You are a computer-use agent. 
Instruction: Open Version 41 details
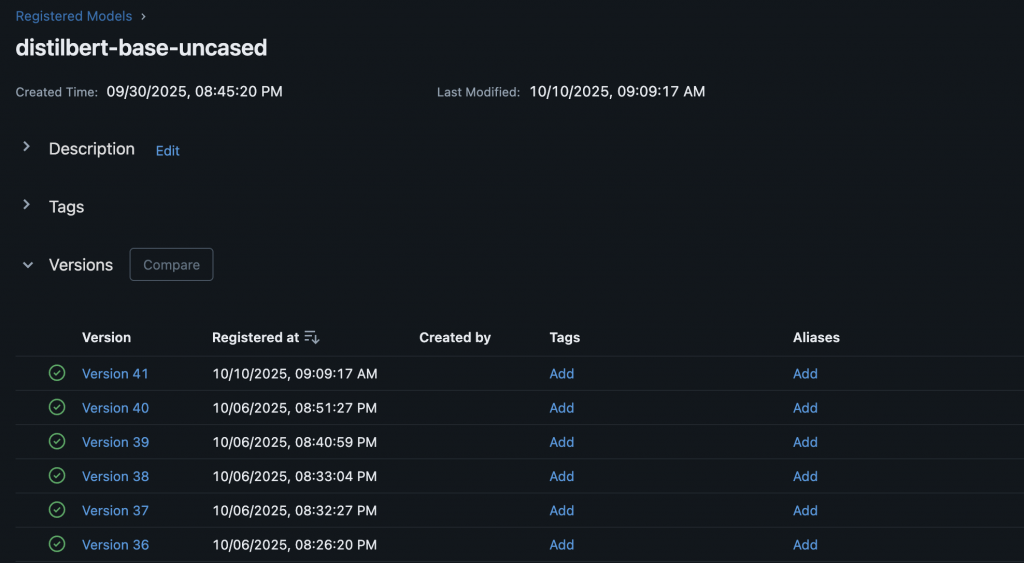point(115,374)
